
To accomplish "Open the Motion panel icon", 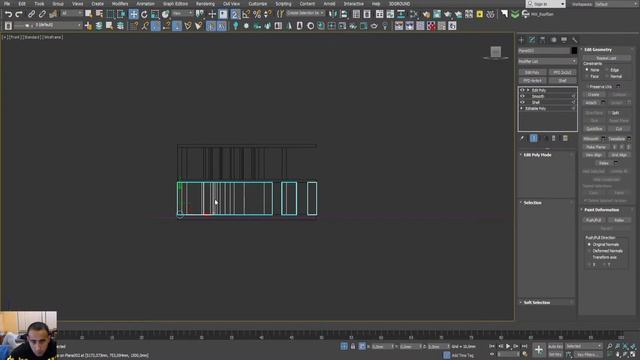I will click(x=553, y=40).
